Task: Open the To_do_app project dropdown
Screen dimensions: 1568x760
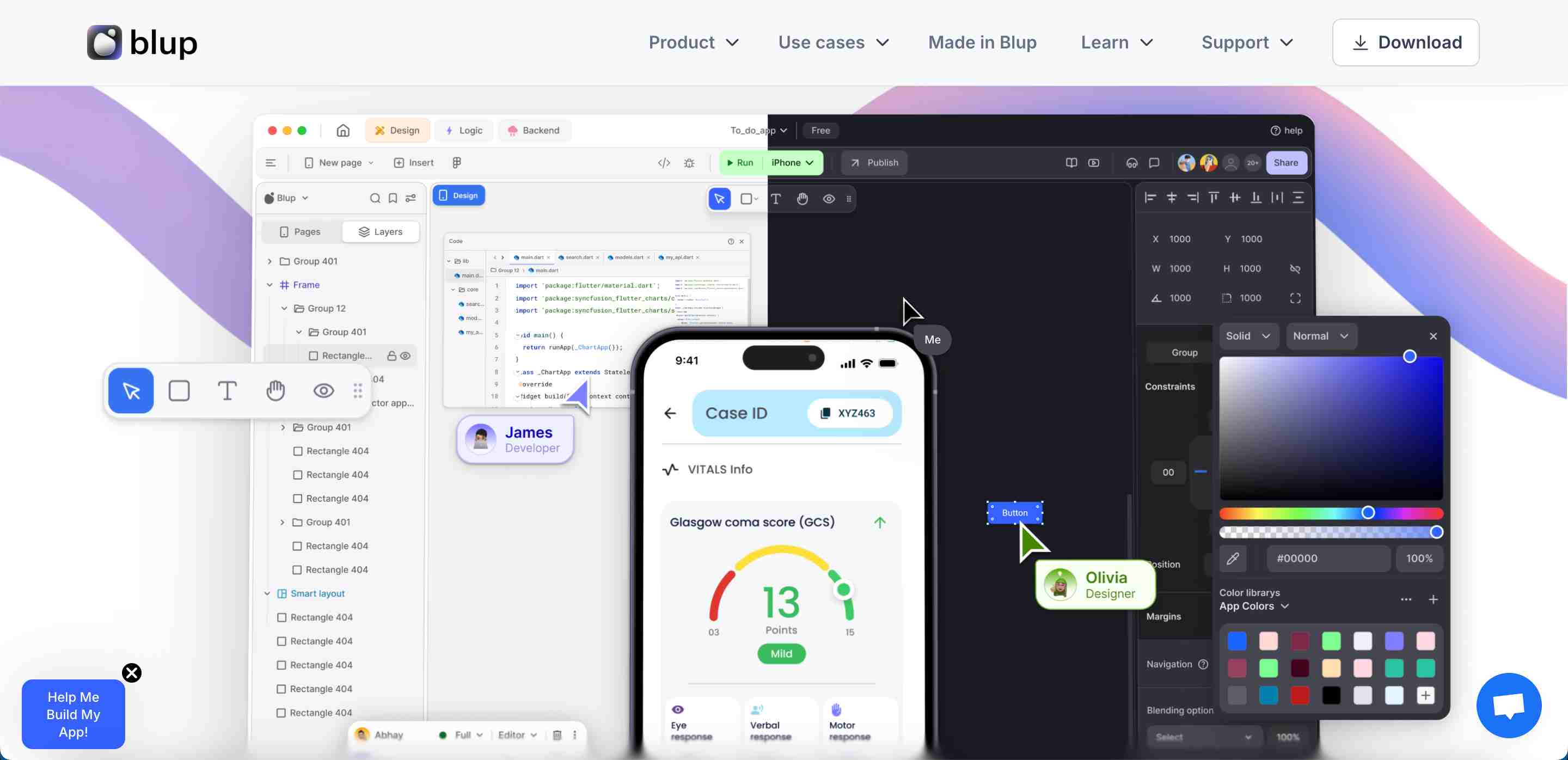Action: 758,130
